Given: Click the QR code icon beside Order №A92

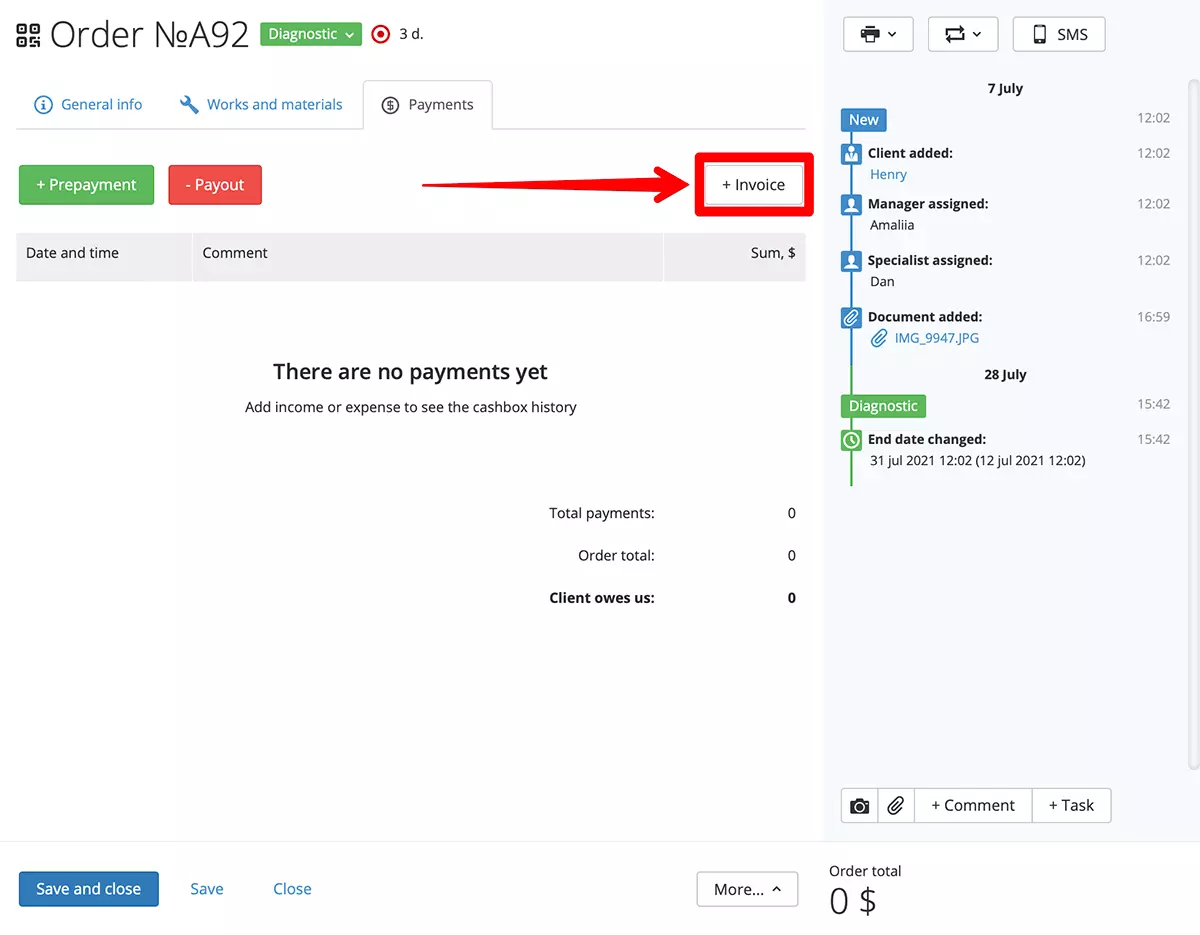Looking at the screenshot, I should point(28,35).
